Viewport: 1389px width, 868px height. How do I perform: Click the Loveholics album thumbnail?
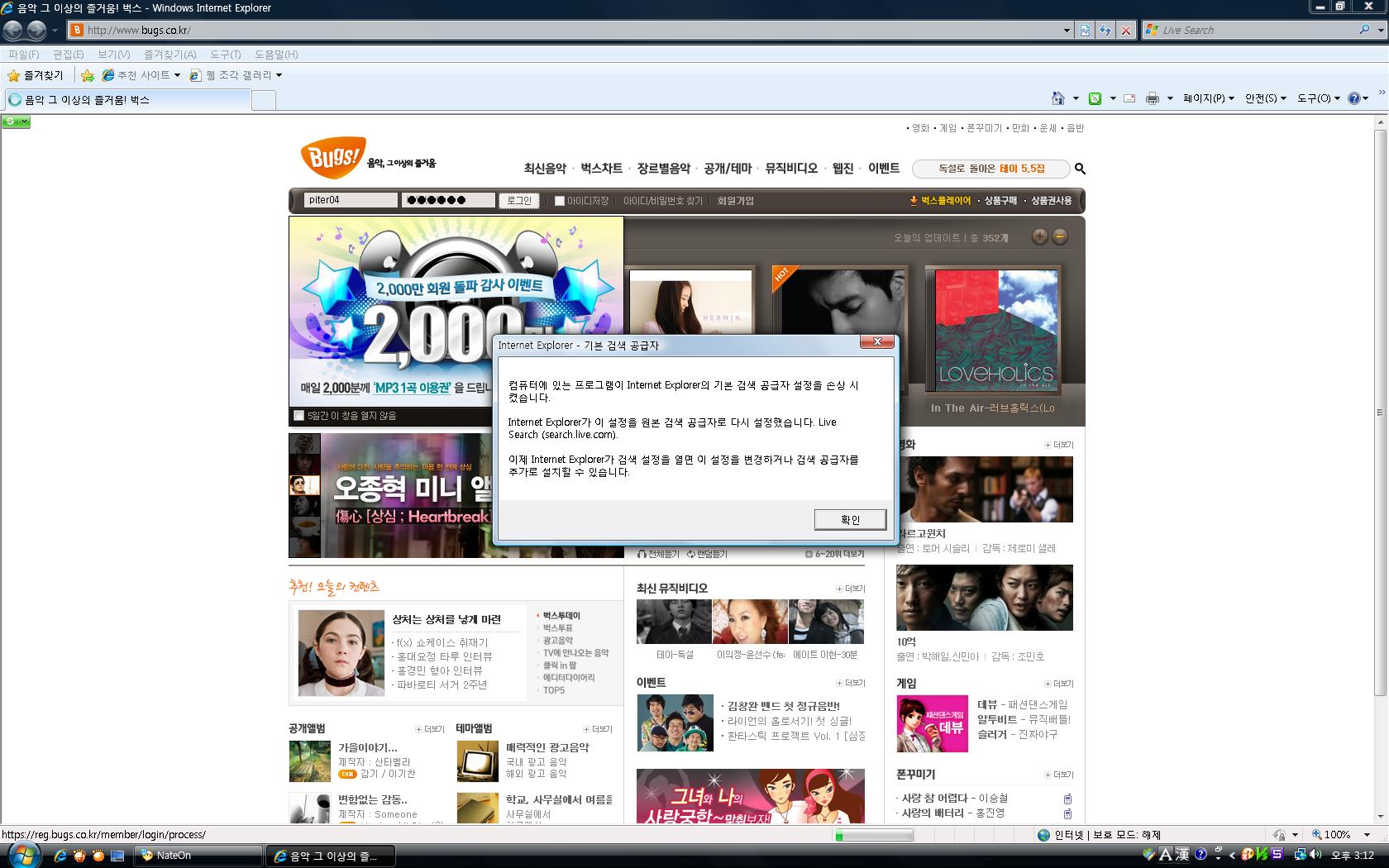click(x=996, y=332)
